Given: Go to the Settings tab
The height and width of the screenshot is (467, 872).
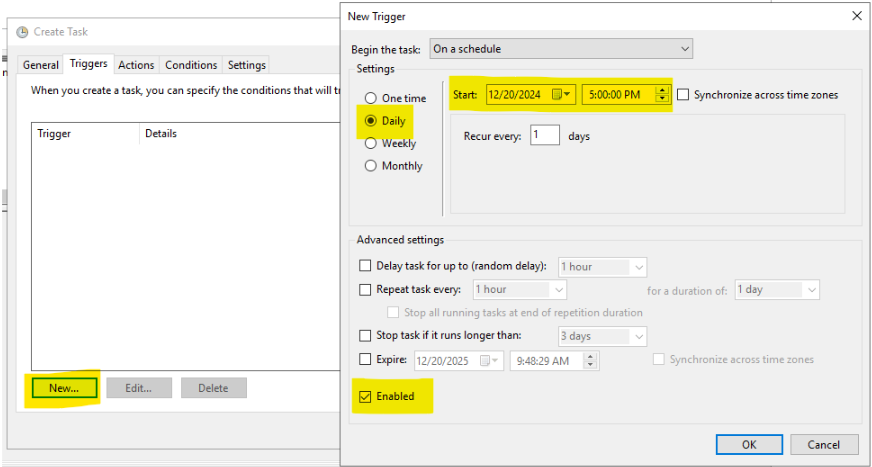Looking at the screenshot, I should (246, 65).
